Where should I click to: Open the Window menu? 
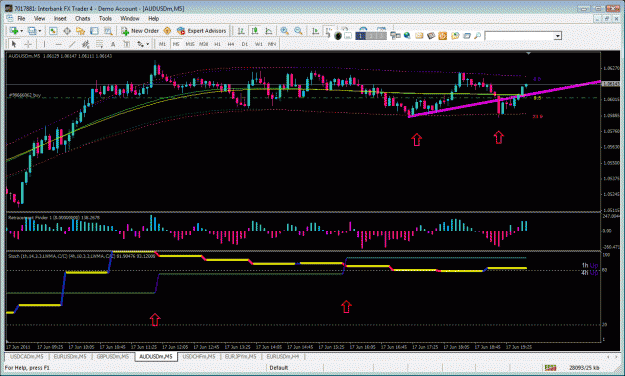point(130,18)
